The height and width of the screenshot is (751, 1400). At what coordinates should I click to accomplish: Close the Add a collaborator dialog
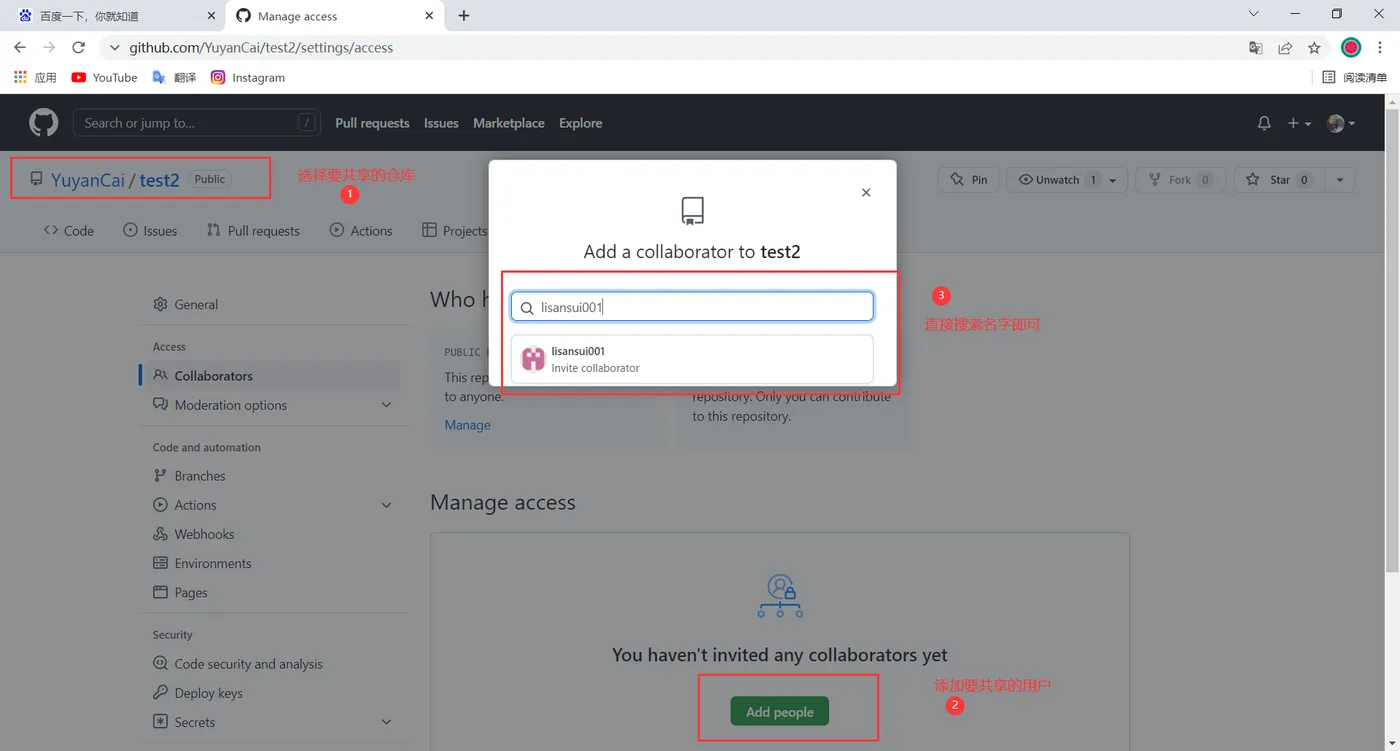(x=866, y=192)
